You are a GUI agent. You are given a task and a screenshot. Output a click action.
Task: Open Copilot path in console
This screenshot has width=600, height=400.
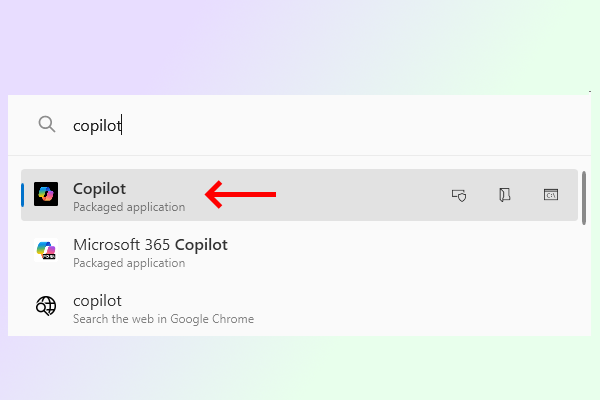tap(551, 195)
